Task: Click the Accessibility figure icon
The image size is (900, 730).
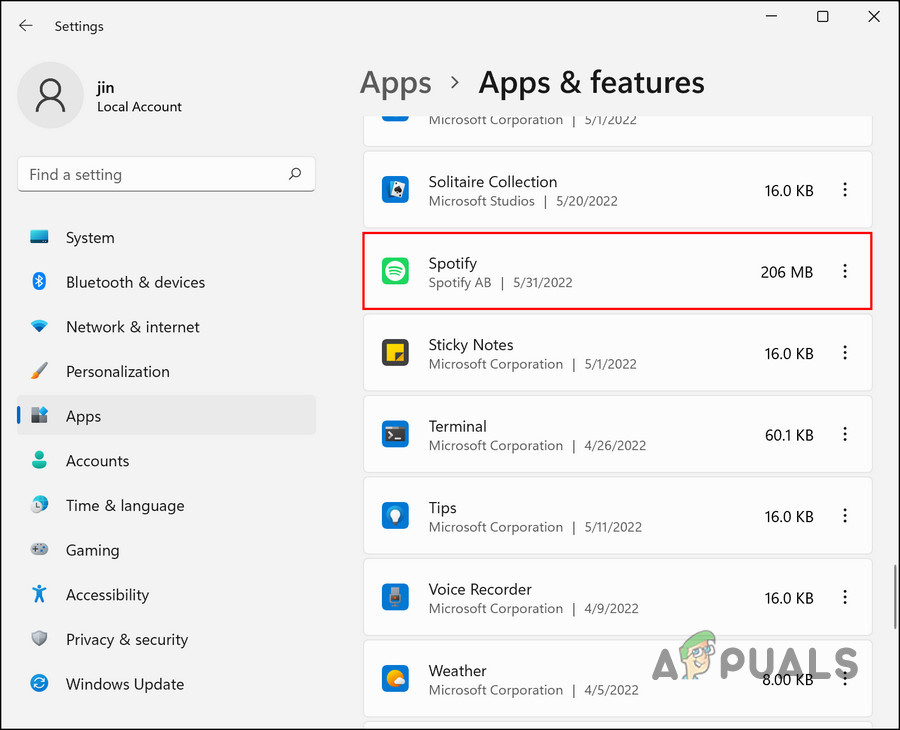Action: click(x=39, y=594)
